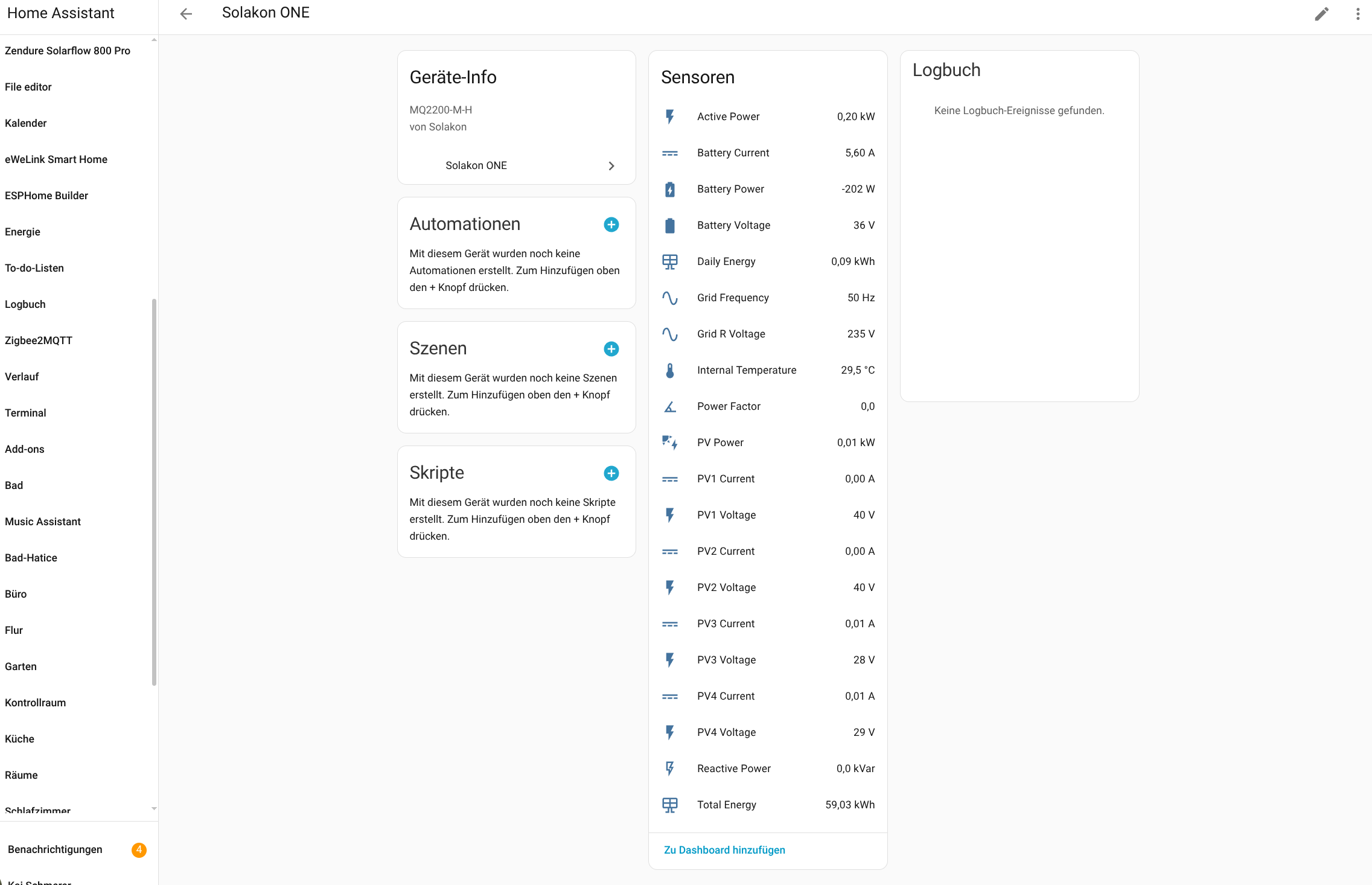Click the sidebar vertical scrollbar
Viewport: 1372px width, 885px height.
point(155,492)
